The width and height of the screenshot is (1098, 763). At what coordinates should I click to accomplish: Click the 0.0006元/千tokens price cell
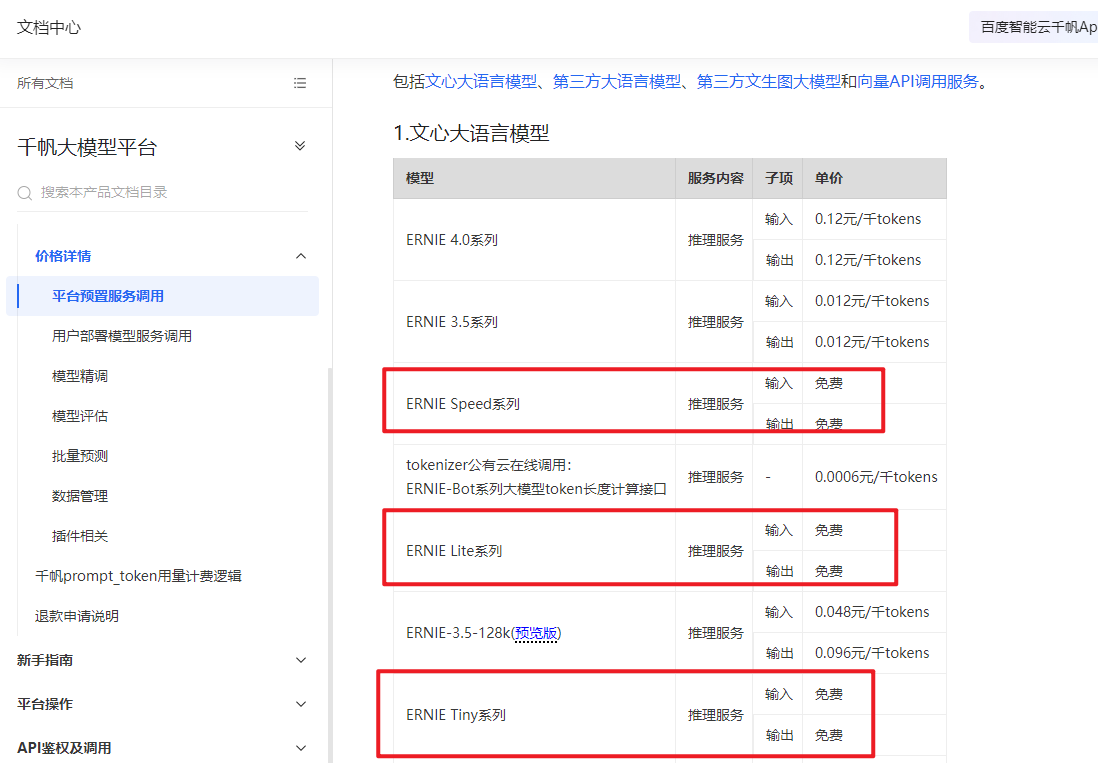[x=875, y=477]
